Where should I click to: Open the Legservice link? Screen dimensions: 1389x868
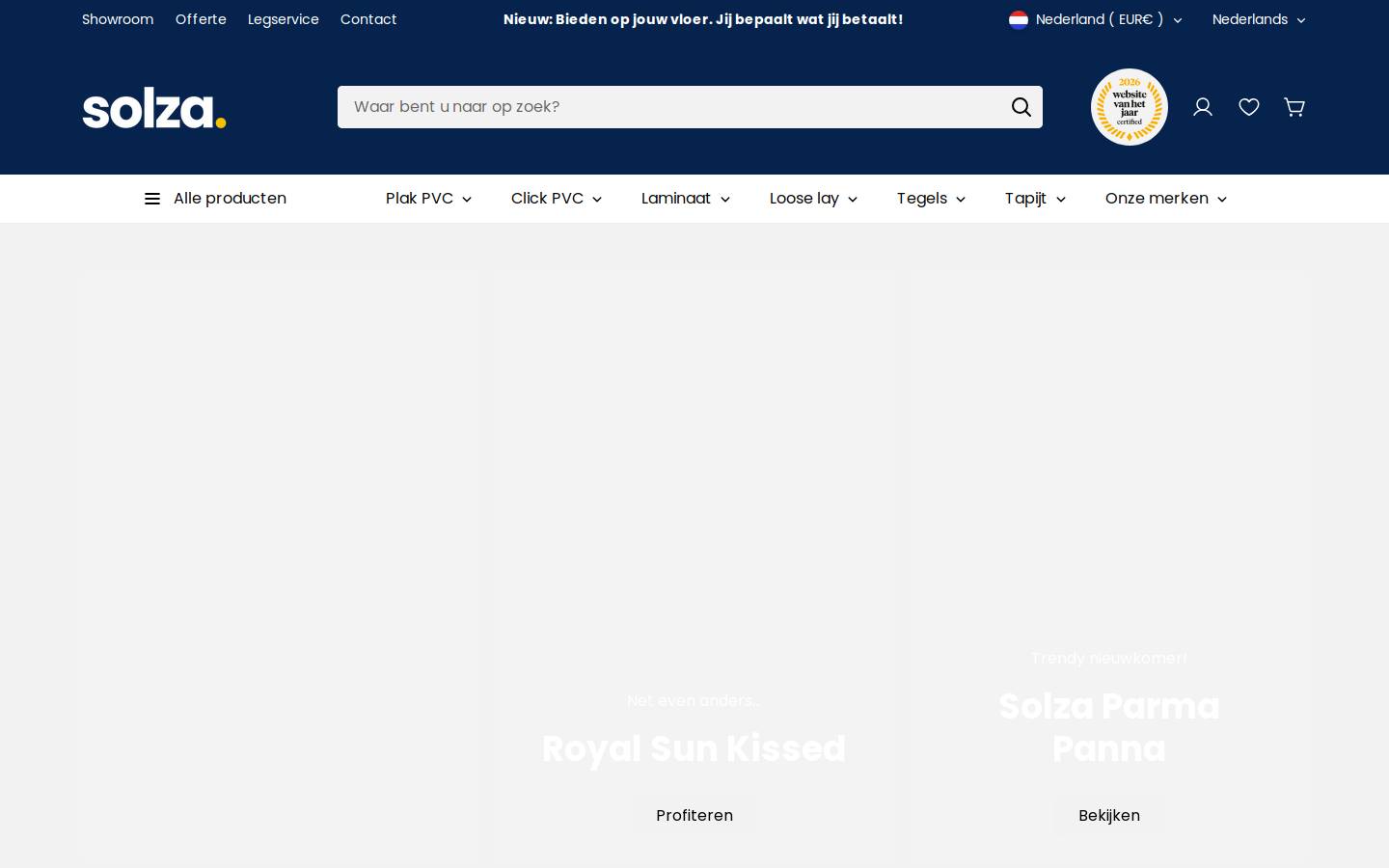coord(284,19)
